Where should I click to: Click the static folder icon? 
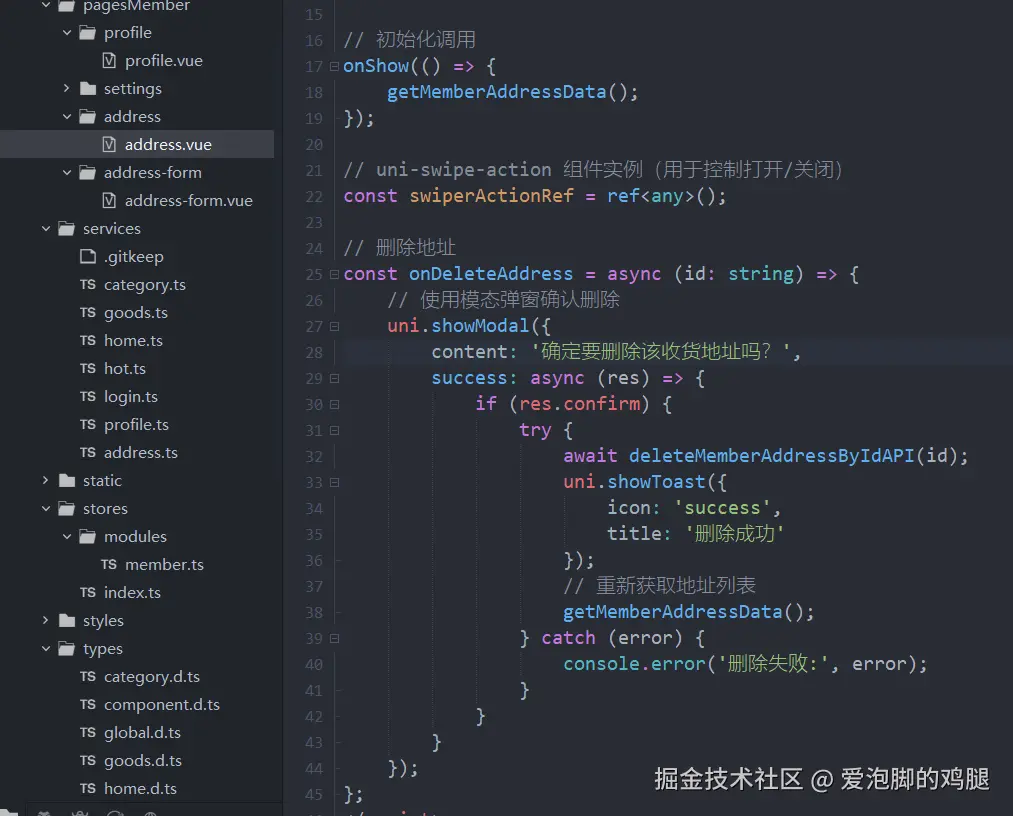pyautogui.click(x=67, y=480)
